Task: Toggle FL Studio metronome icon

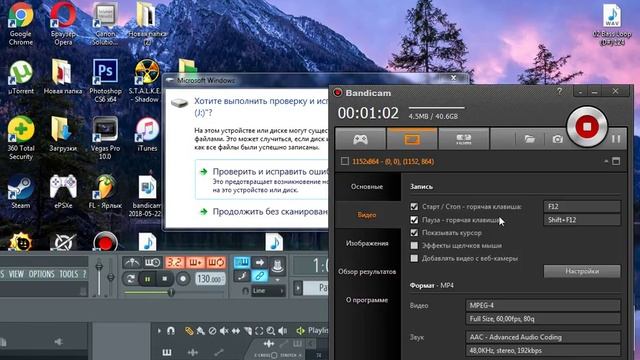Action: 132,262
